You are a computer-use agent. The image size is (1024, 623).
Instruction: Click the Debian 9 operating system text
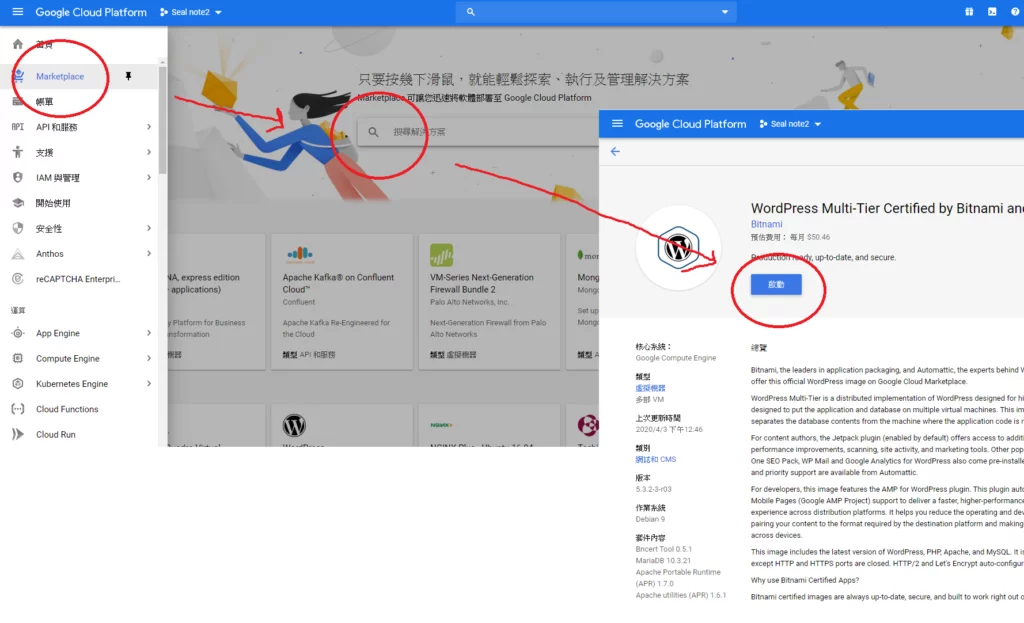(650, 519)
